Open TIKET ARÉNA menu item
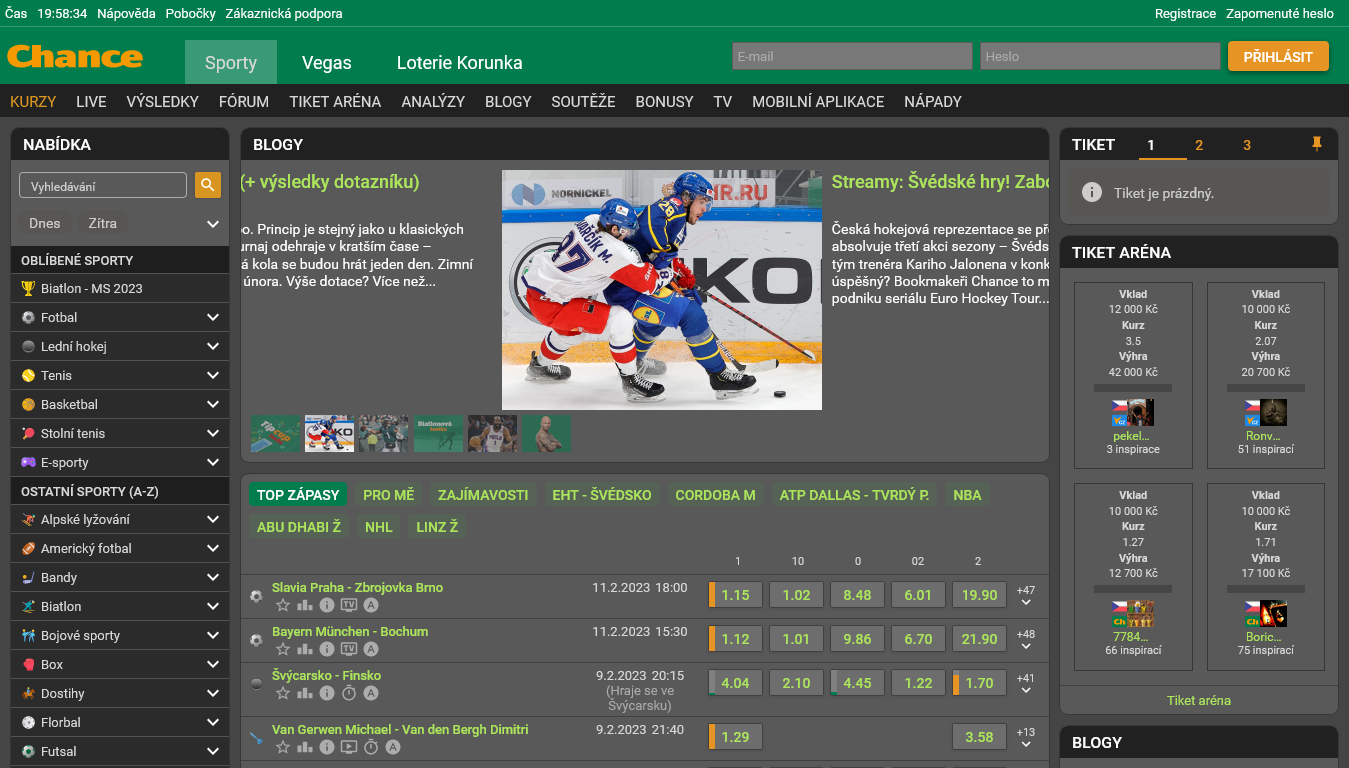This screenshot has width=1349, height=768. (x=335, y=101)
